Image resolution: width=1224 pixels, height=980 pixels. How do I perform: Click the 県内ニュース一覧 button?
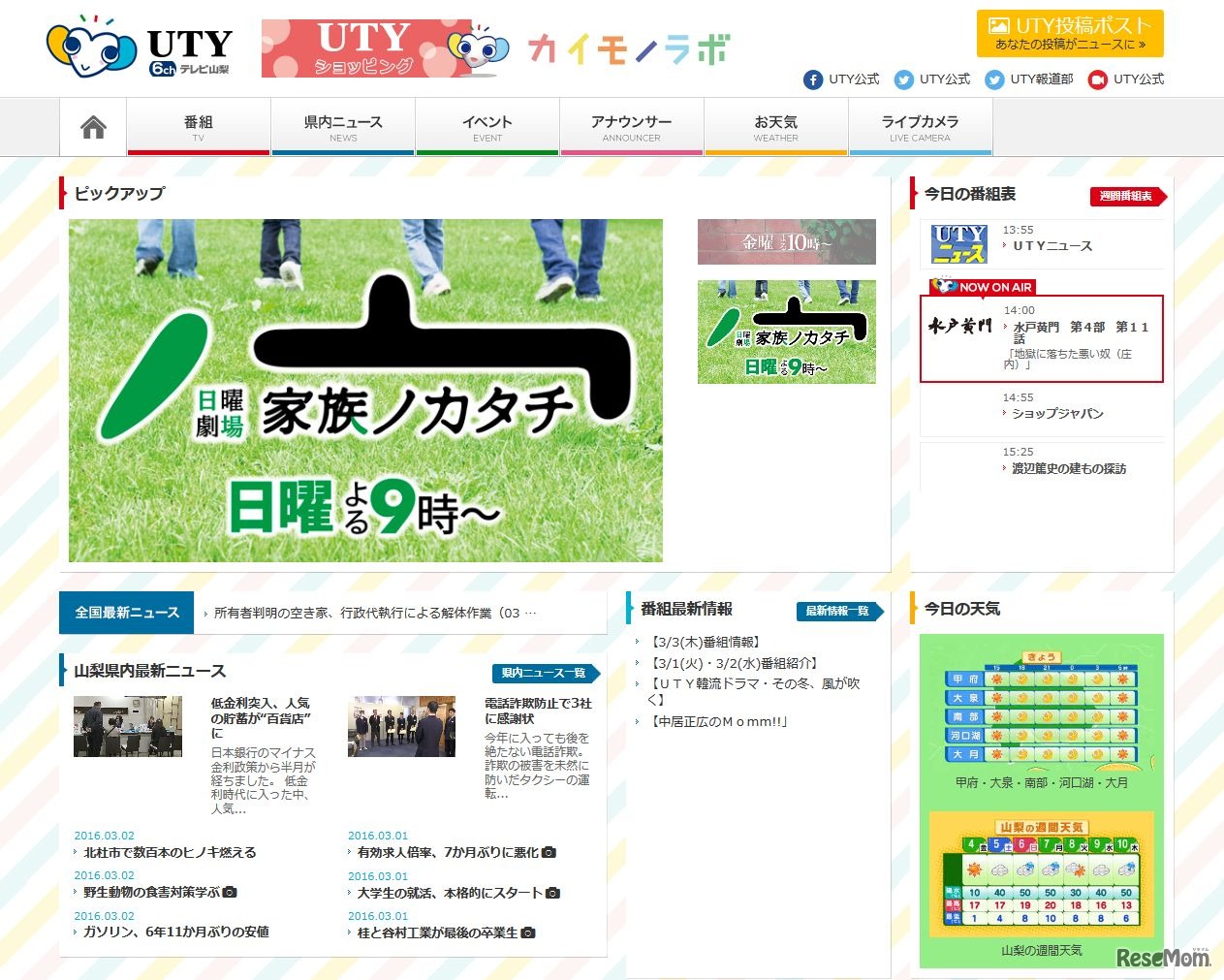pos(546,673)
